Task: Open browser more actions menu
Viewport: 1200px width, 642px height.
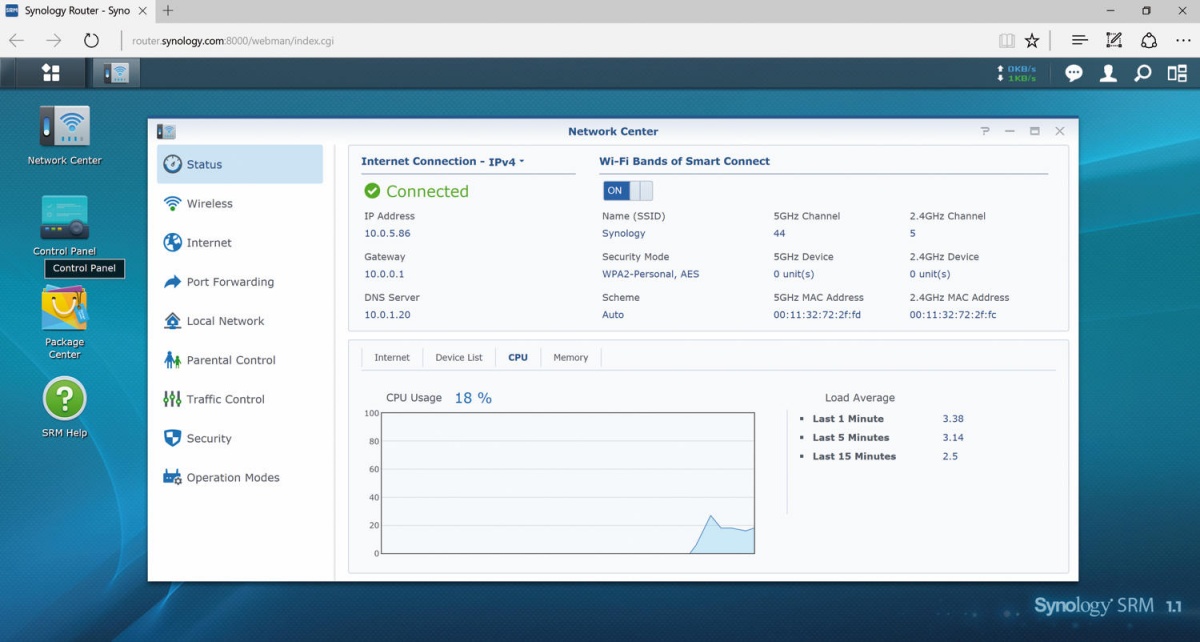Action: point(1183,40)
